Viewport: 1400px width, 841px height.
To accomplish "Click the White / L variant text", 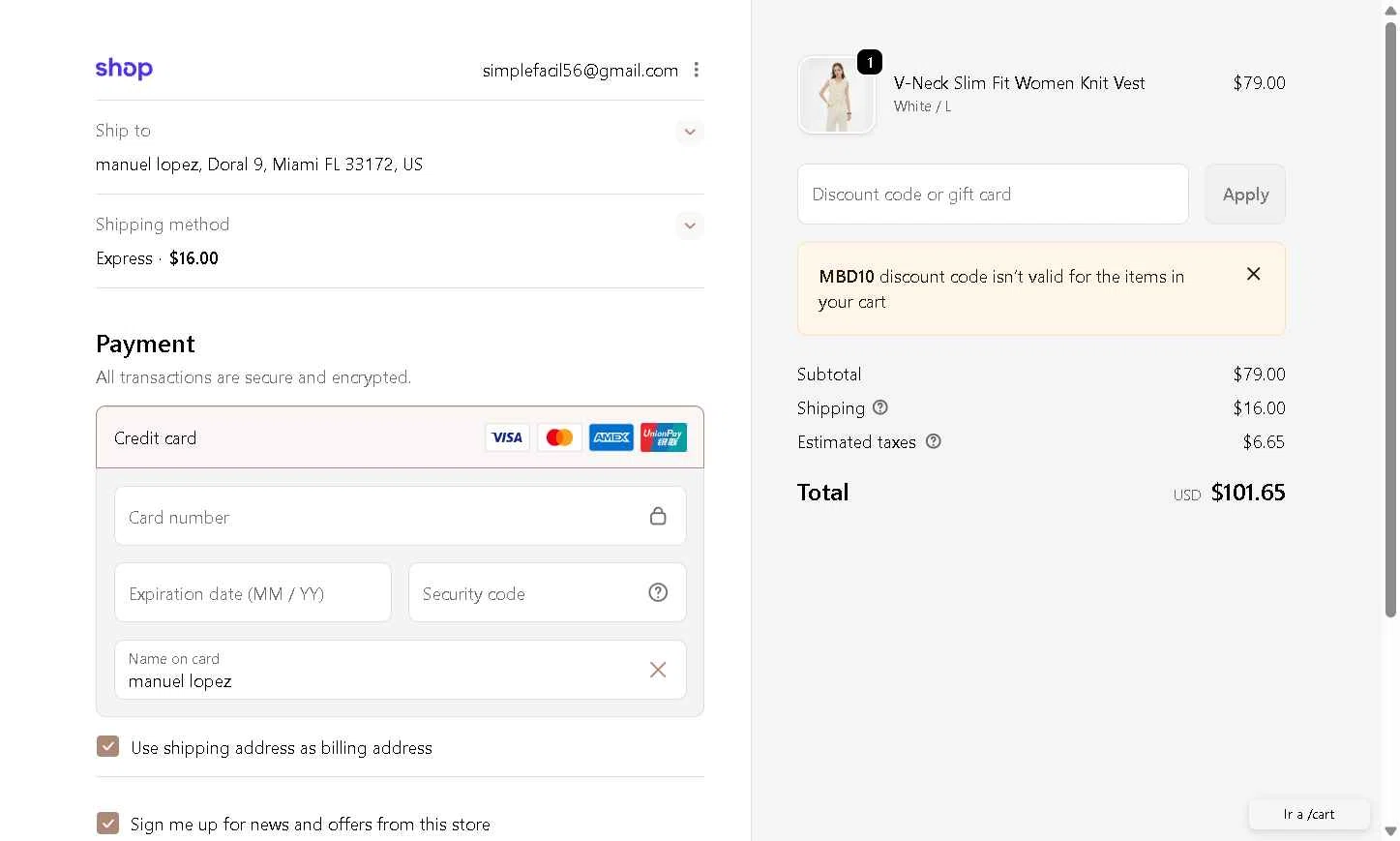I will 922,106.
